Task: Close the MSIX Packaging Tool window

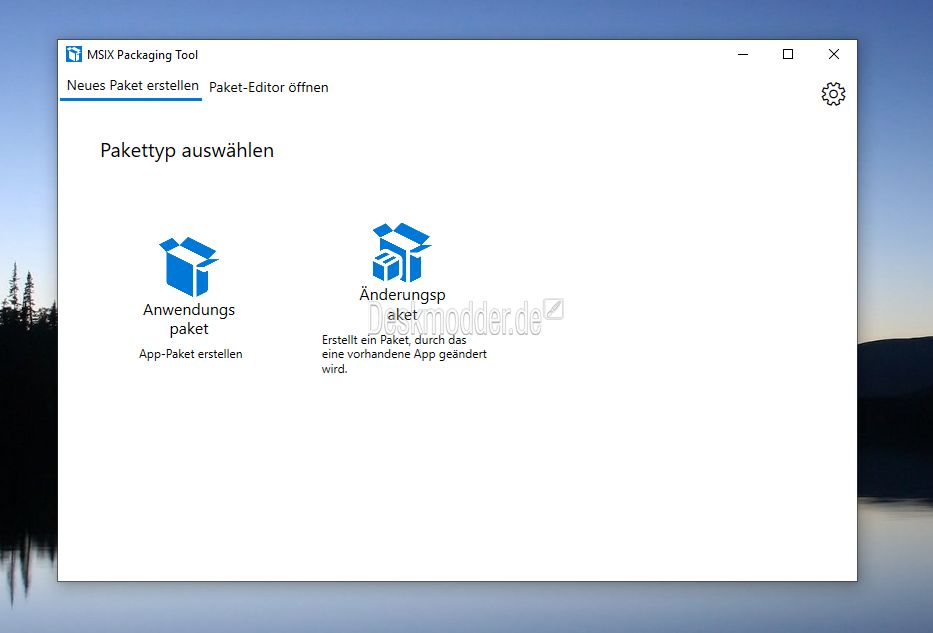Action: pyautogui.click(x=834, y=54)
